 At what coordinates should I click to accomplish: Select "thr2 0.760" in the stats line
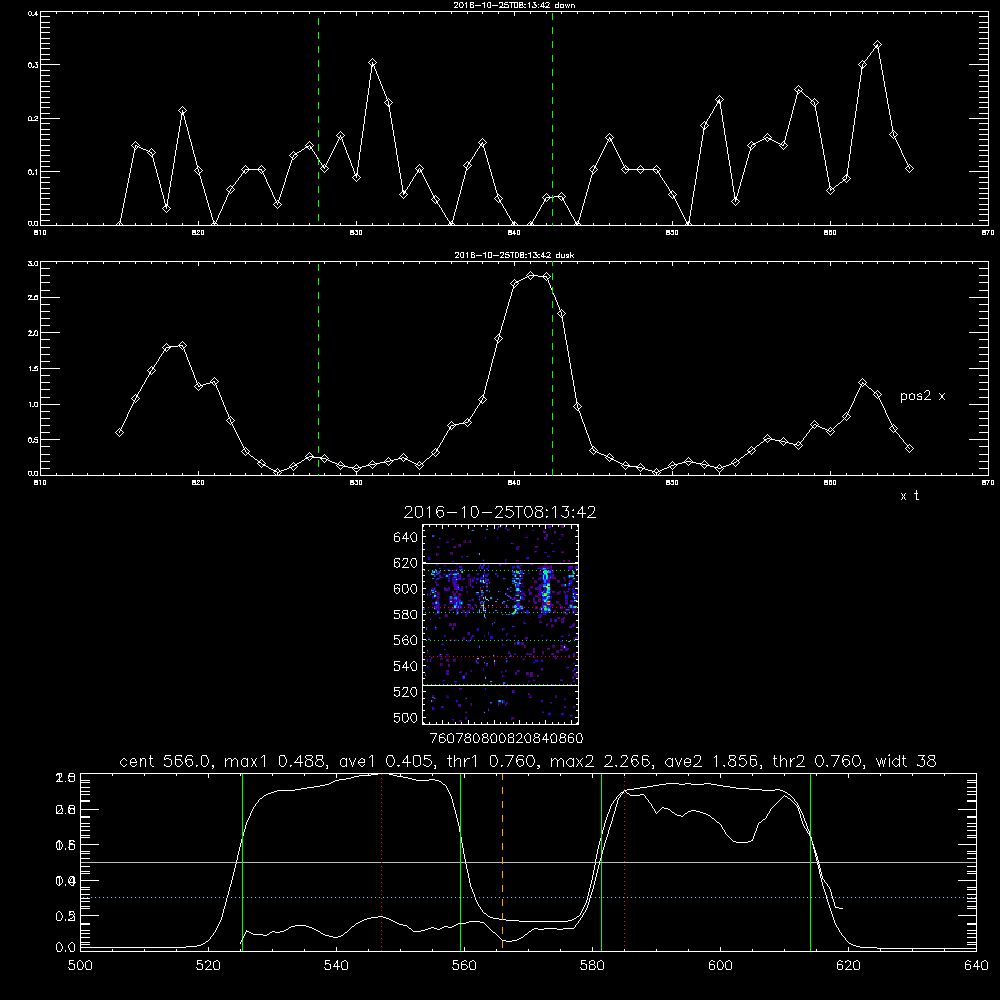click(x=818, y=761)
